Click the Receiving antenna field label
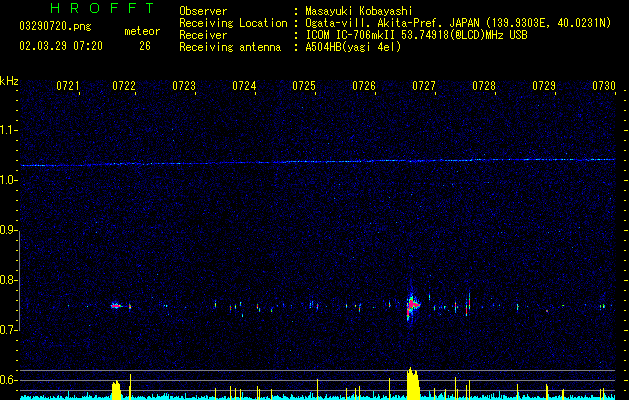The height and width of the screenshot is (400, 629). coord(230,47)
